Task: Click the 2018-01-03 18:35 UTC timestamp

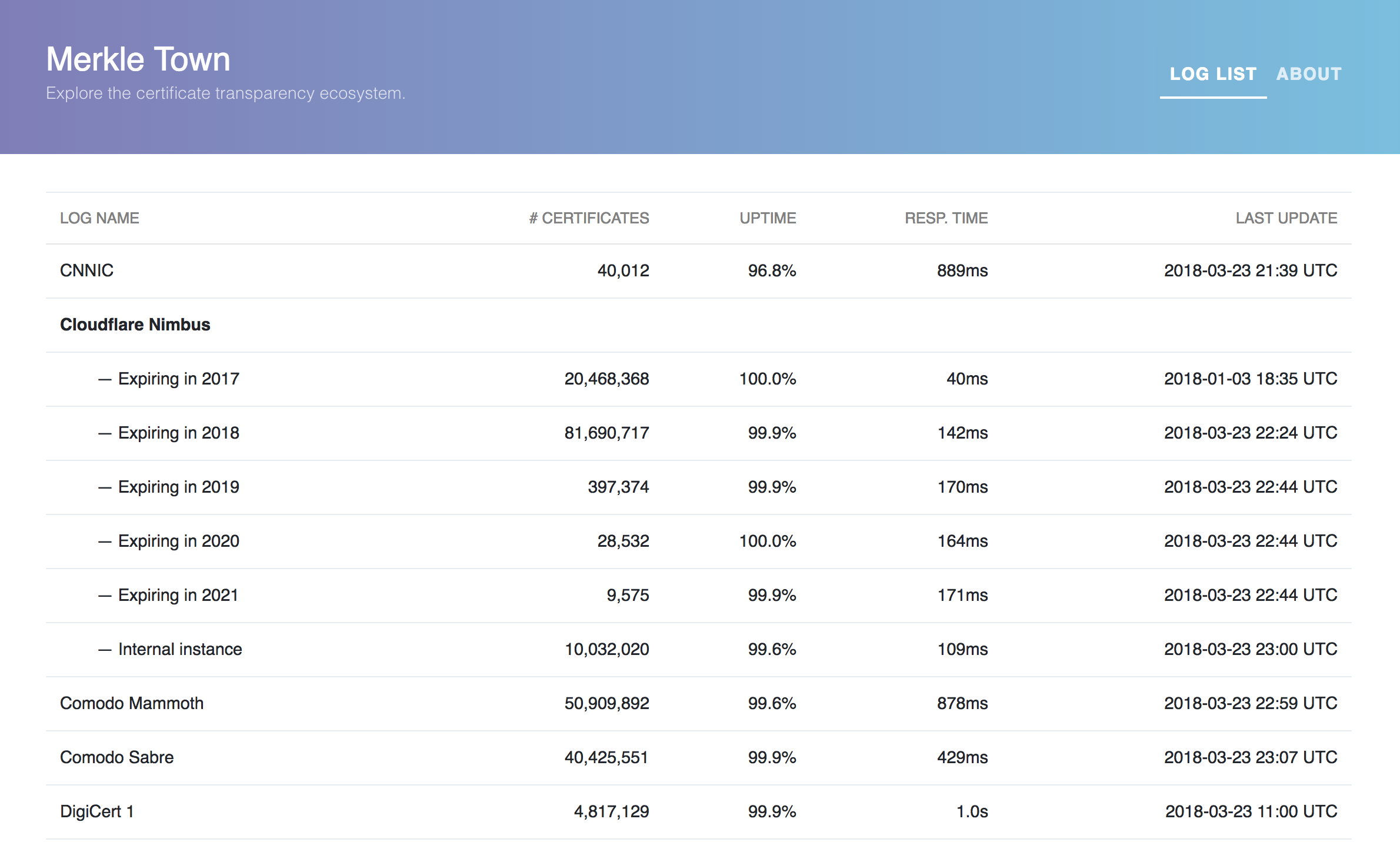Action: (1251, 379)
